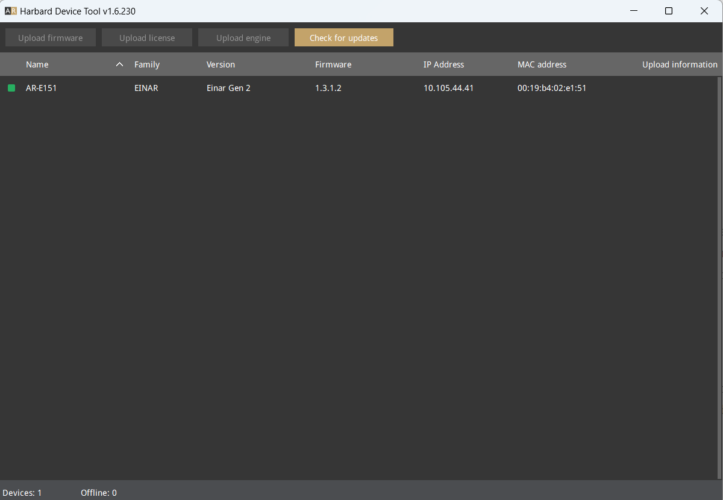Select the AR-E151 device row
The width and height of the screenshot is (723, 500).
click(x=42, y=88)
